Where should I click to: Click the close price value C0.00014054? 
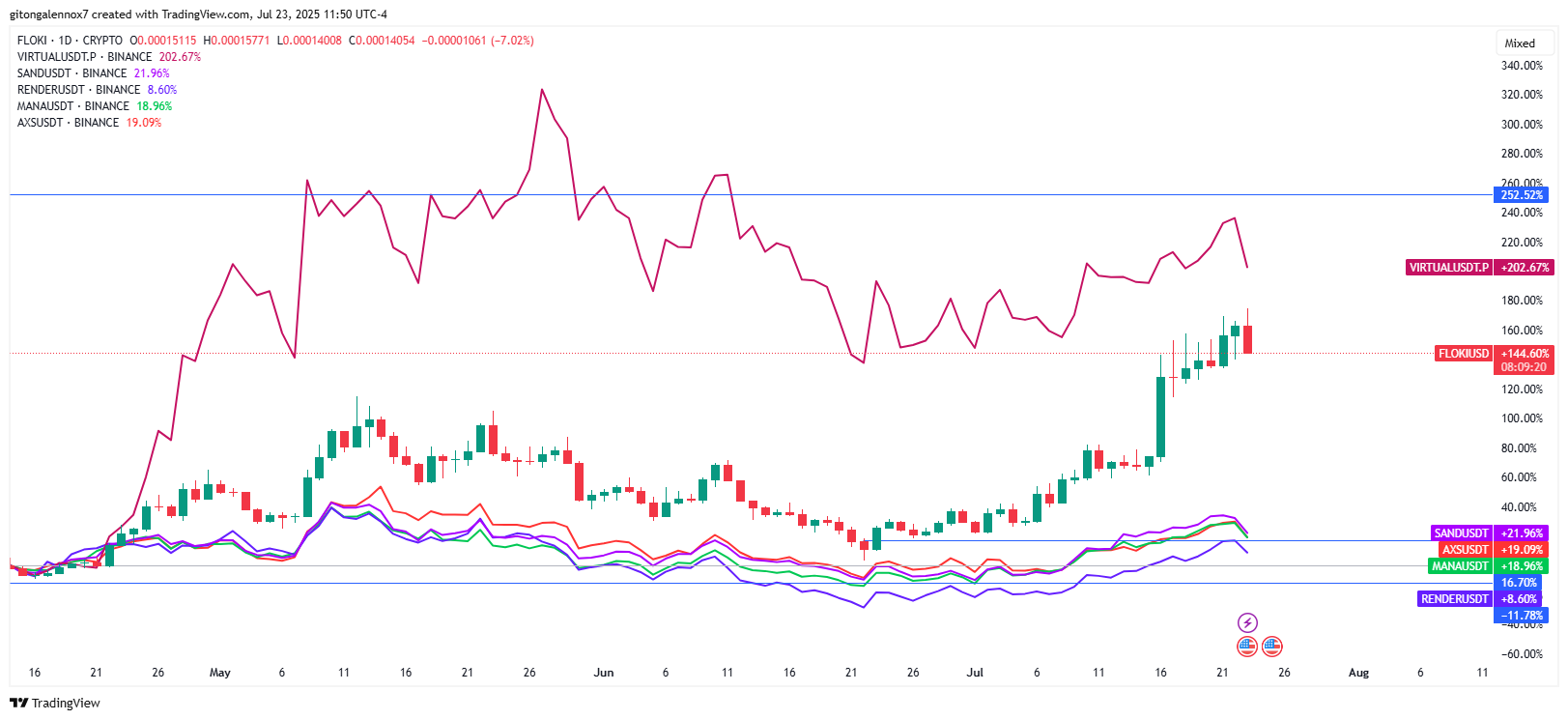[382, 41]
